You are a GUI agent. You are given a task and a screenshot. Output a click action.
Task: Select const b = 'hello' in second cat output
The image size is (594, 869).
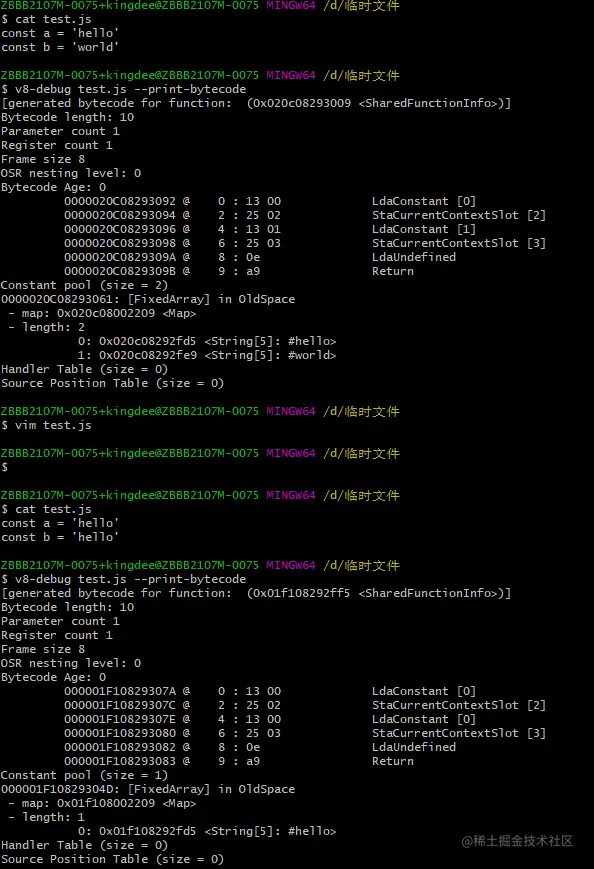click(60, 537)
